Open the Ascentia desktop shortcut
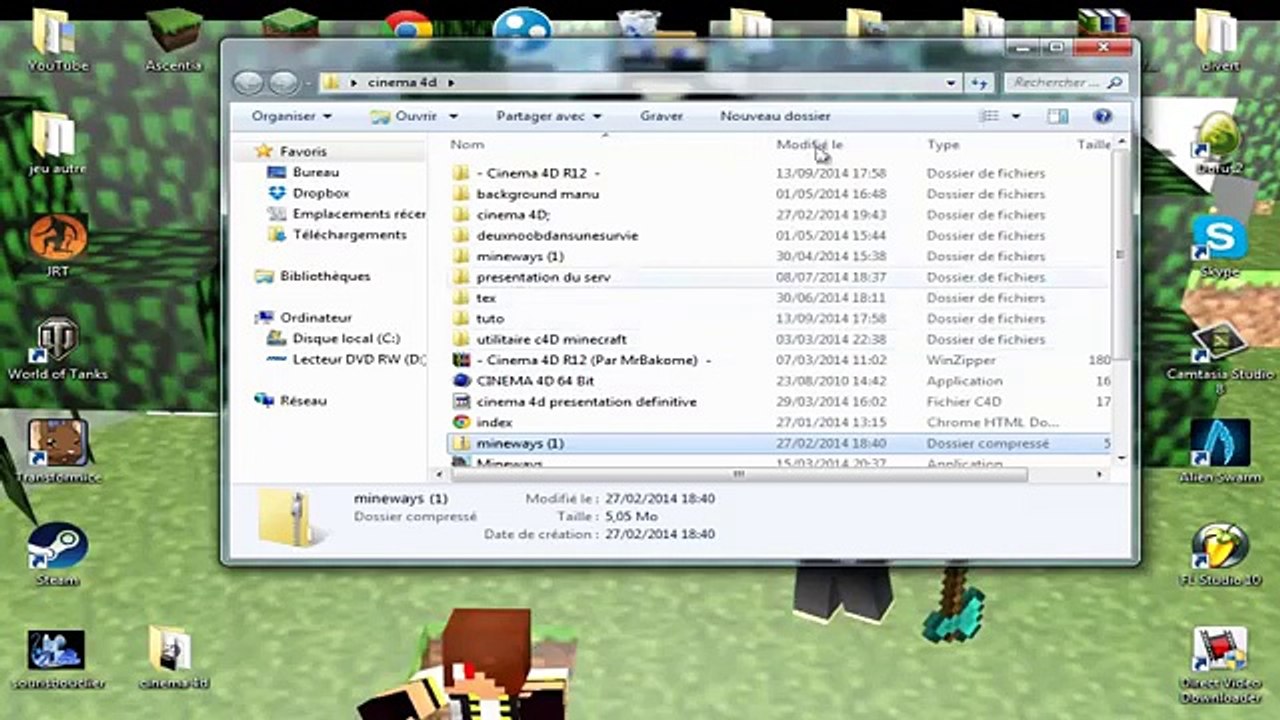Screen dimensions: 1280x720 click(174, 40)
